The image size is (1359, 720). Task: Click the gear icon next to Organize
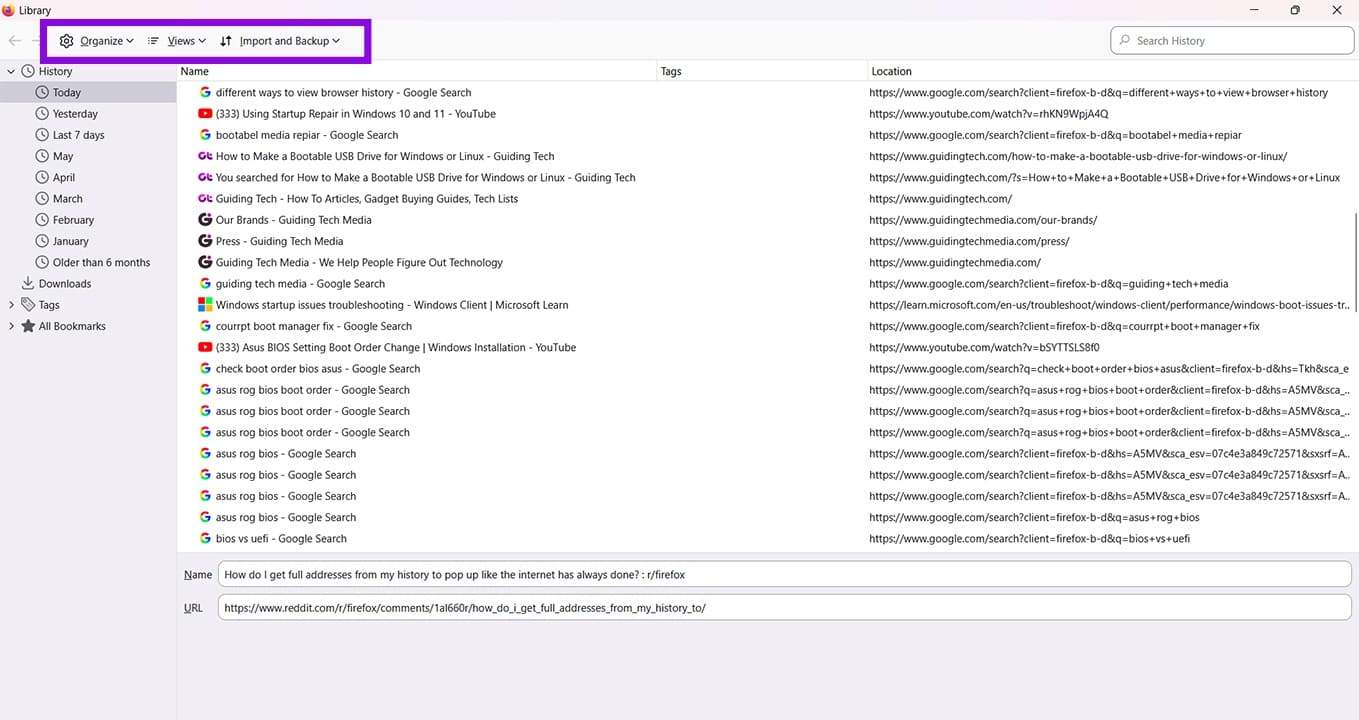tap(66, 41)
